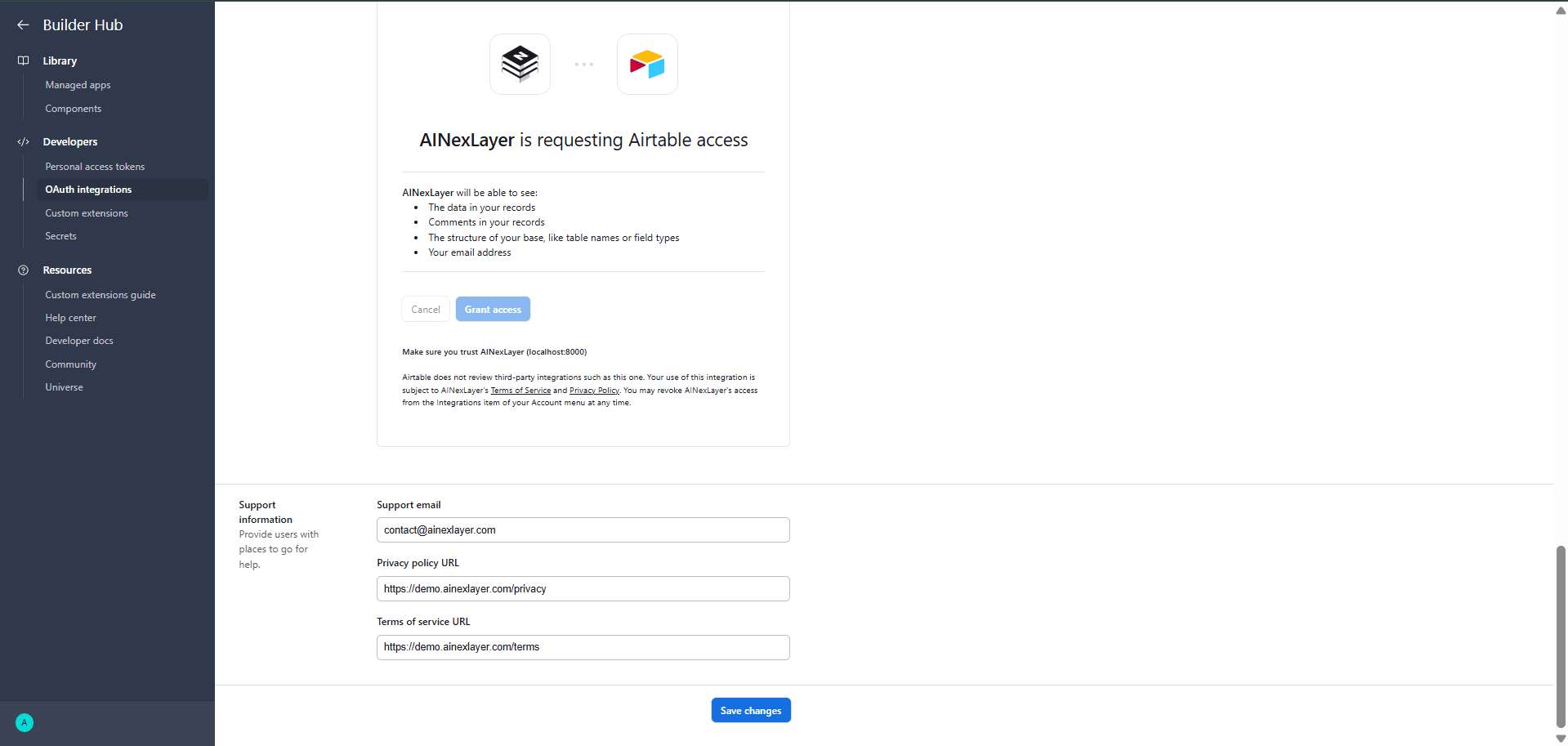Navigate to Custom extensions
Image resolution: width=1568 pixels, height=746 pixels.
pyautogui.click(x=86, y=212)
